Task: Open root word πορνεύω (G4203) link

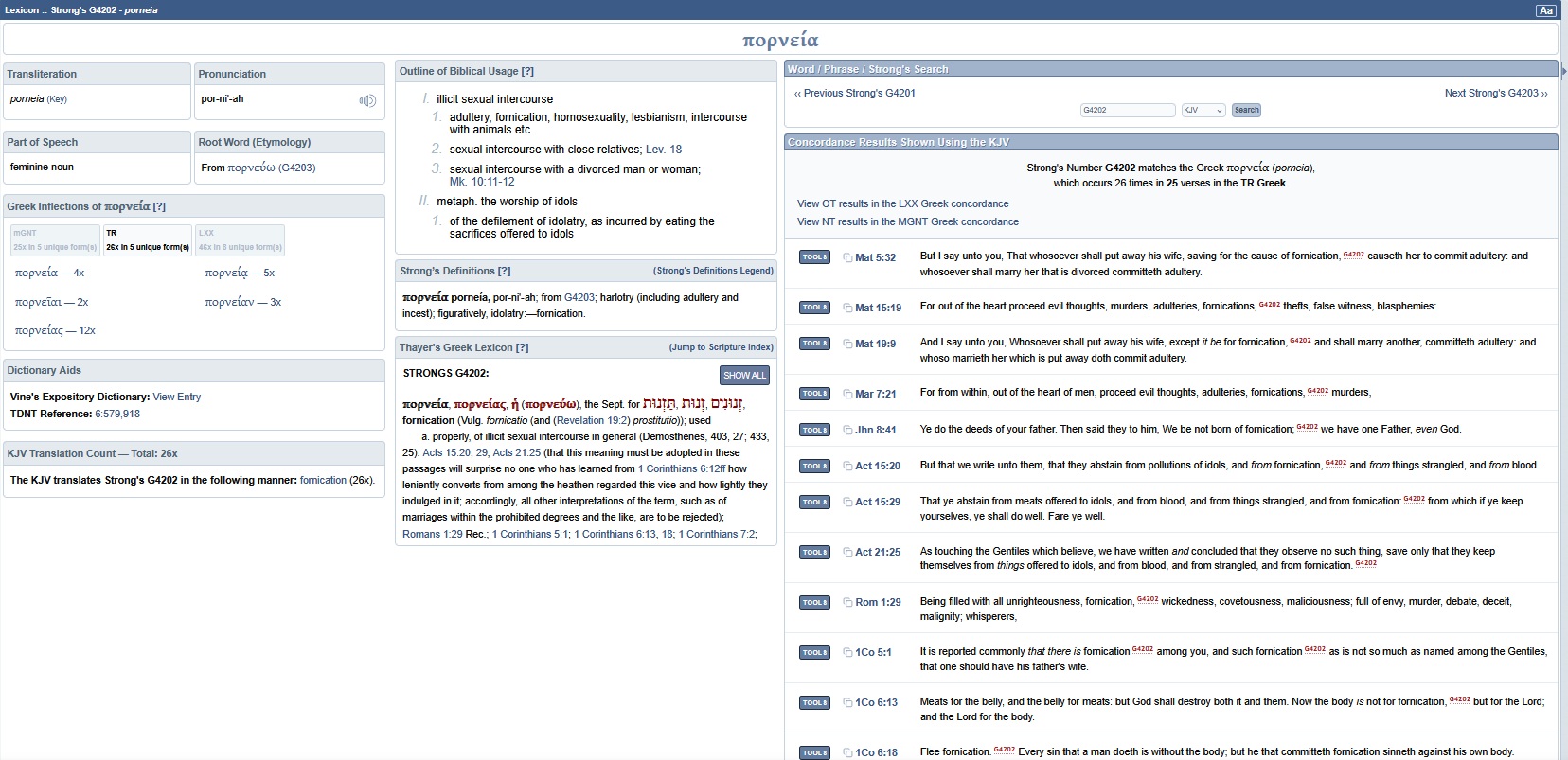Action: tap(272, 168)
